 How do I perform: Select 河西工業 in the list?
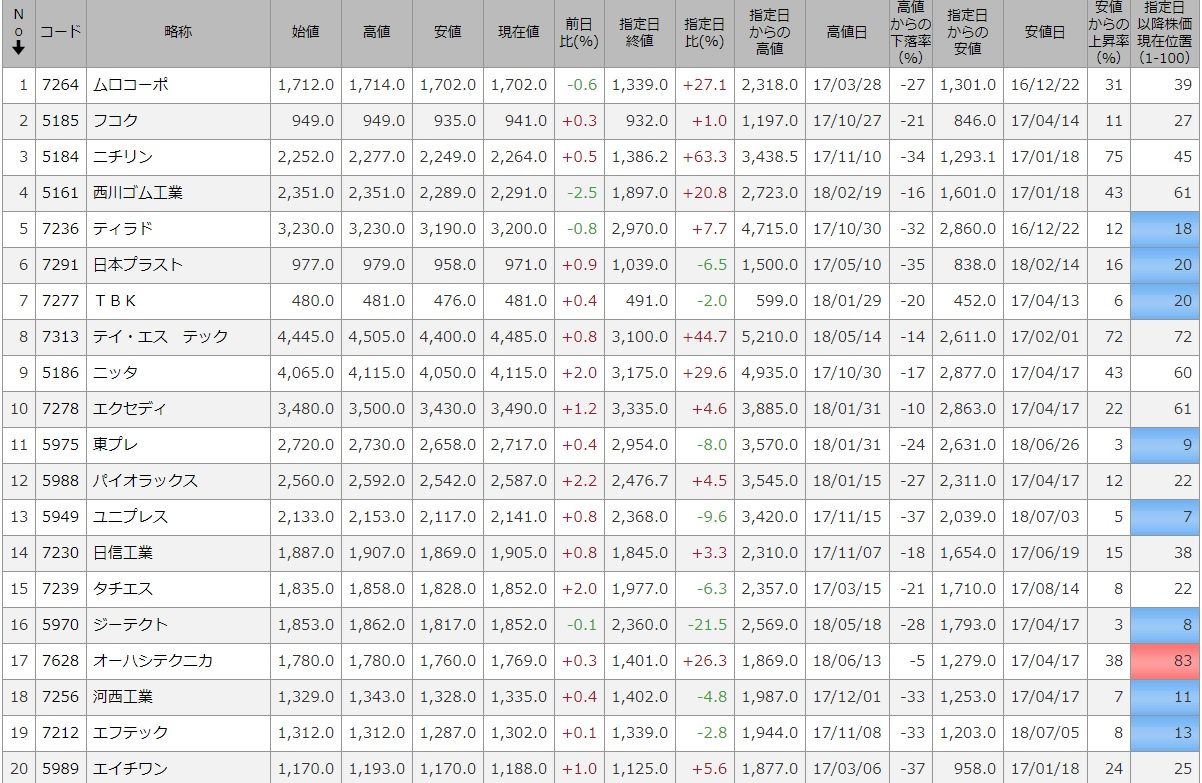[122, 697]
